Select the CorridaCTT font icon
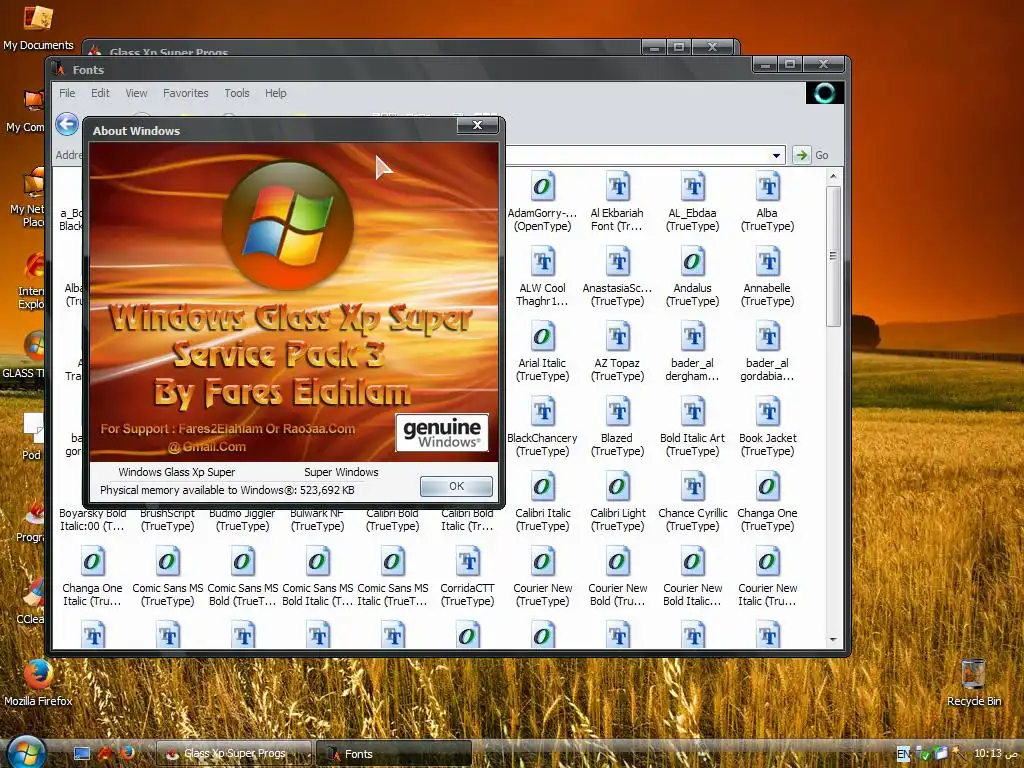The height and width of the screenshot is (768, 1024). pos(468,562)
